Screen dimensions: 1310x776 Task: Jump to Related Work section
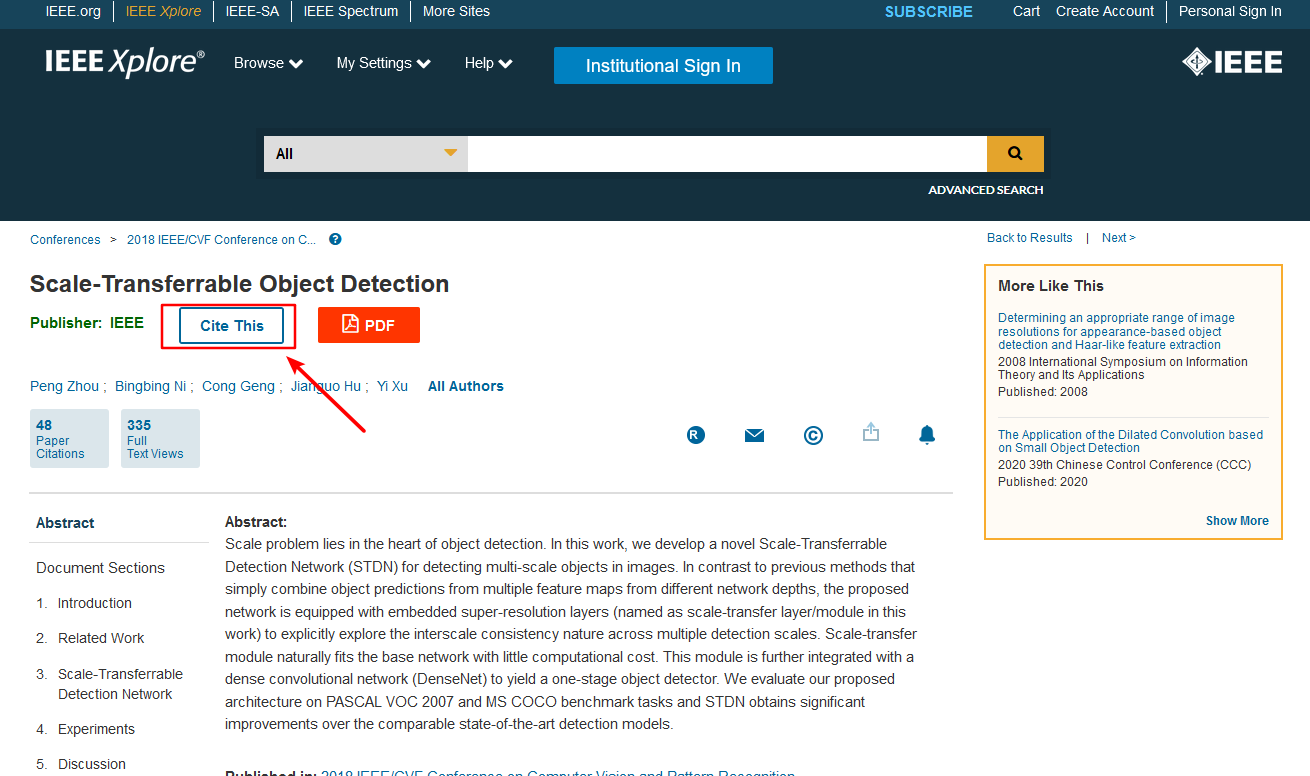pyautogui.click(x=100, y=638)
